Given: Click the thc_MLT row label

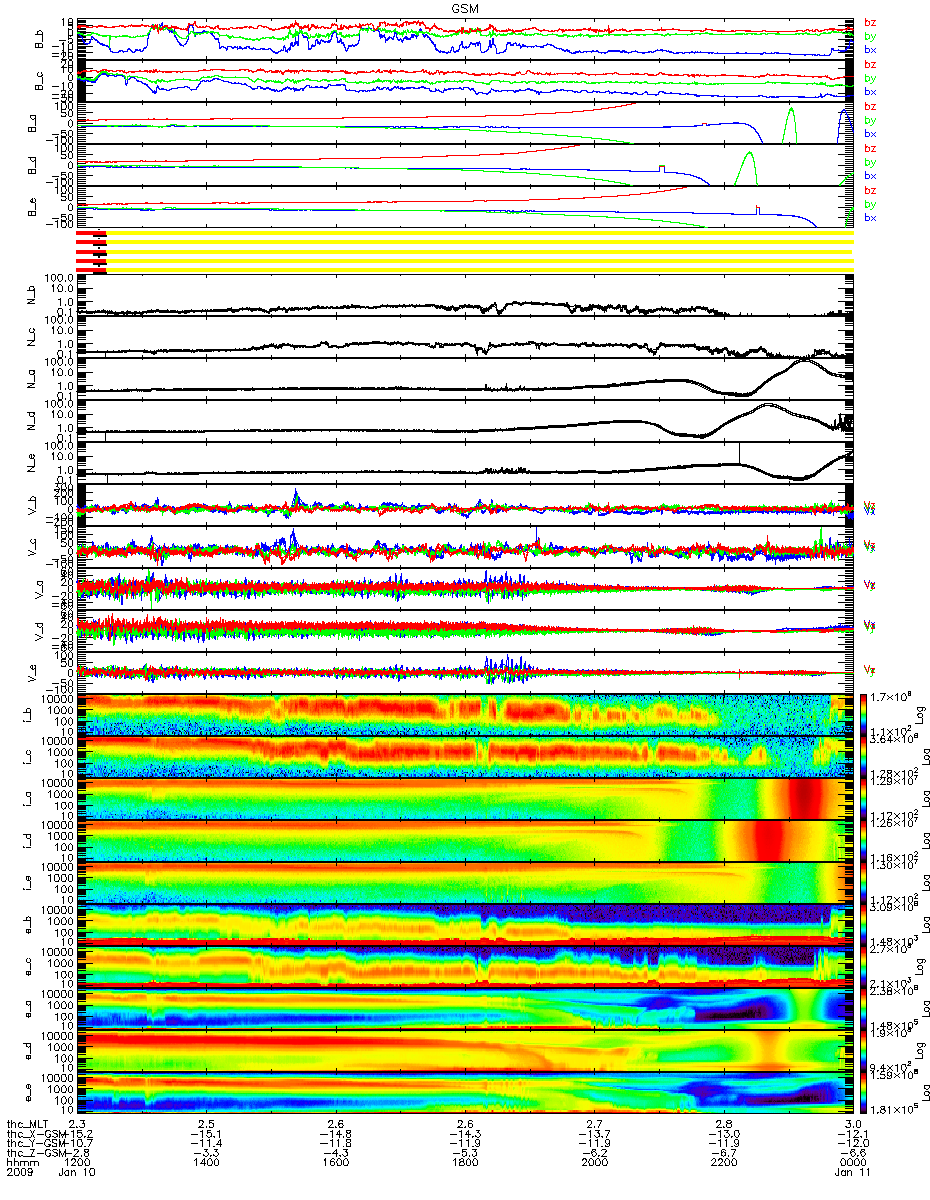Looking at the screenshot, I should (28, 1126).
